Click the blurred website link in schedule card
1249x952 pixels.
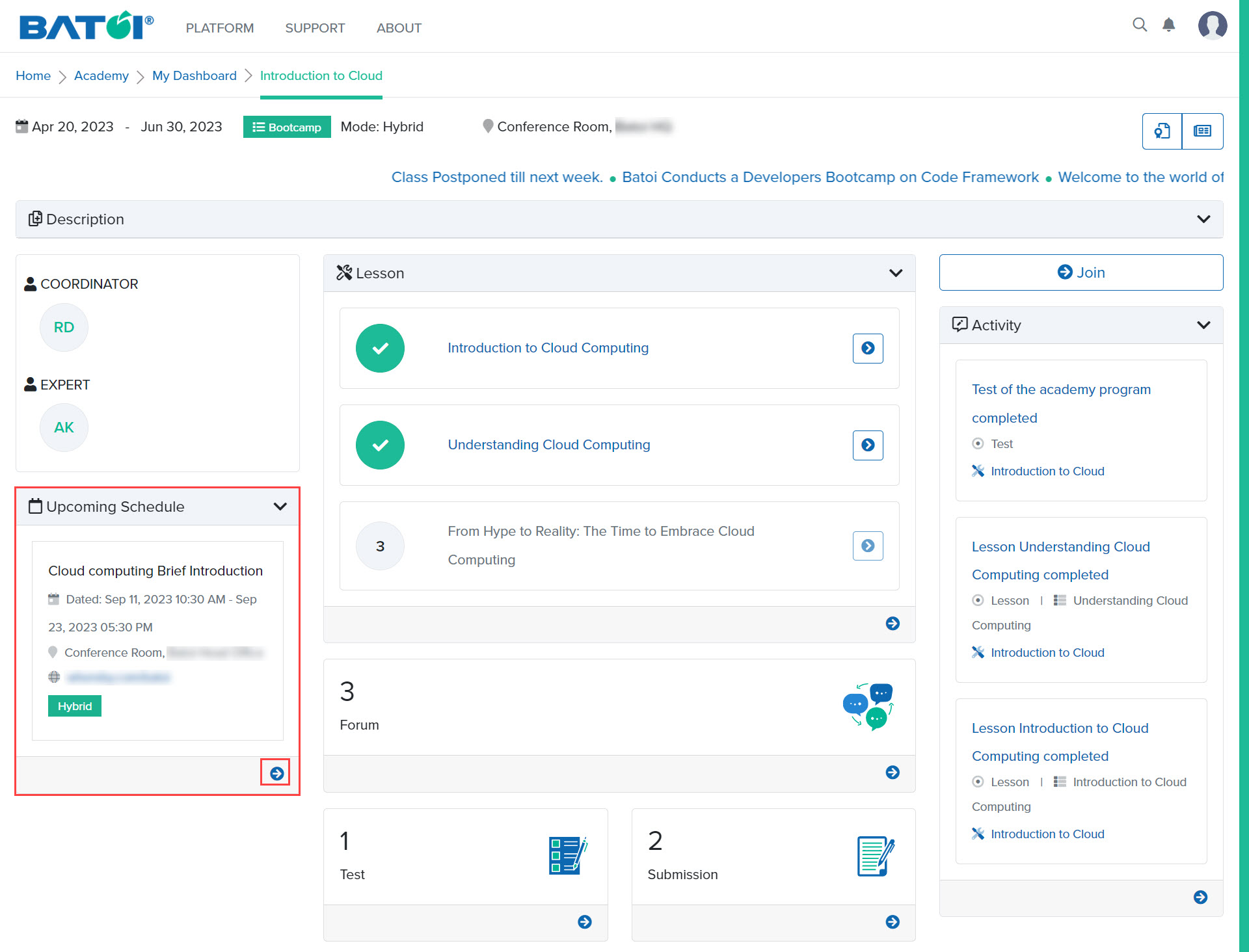point(118,678)
